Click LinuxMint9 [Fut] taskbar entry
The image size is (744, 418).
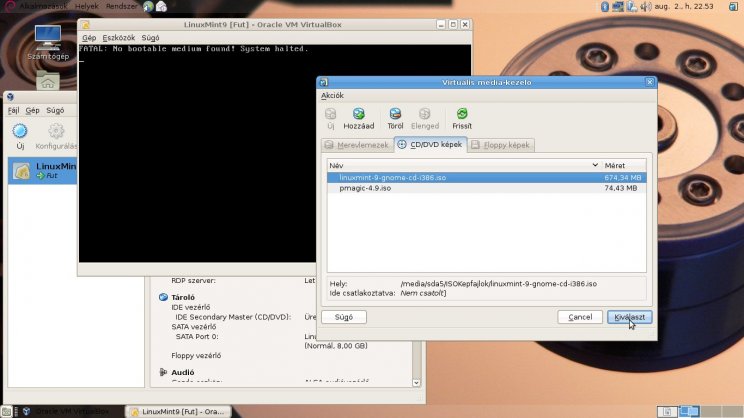(178, 411)
